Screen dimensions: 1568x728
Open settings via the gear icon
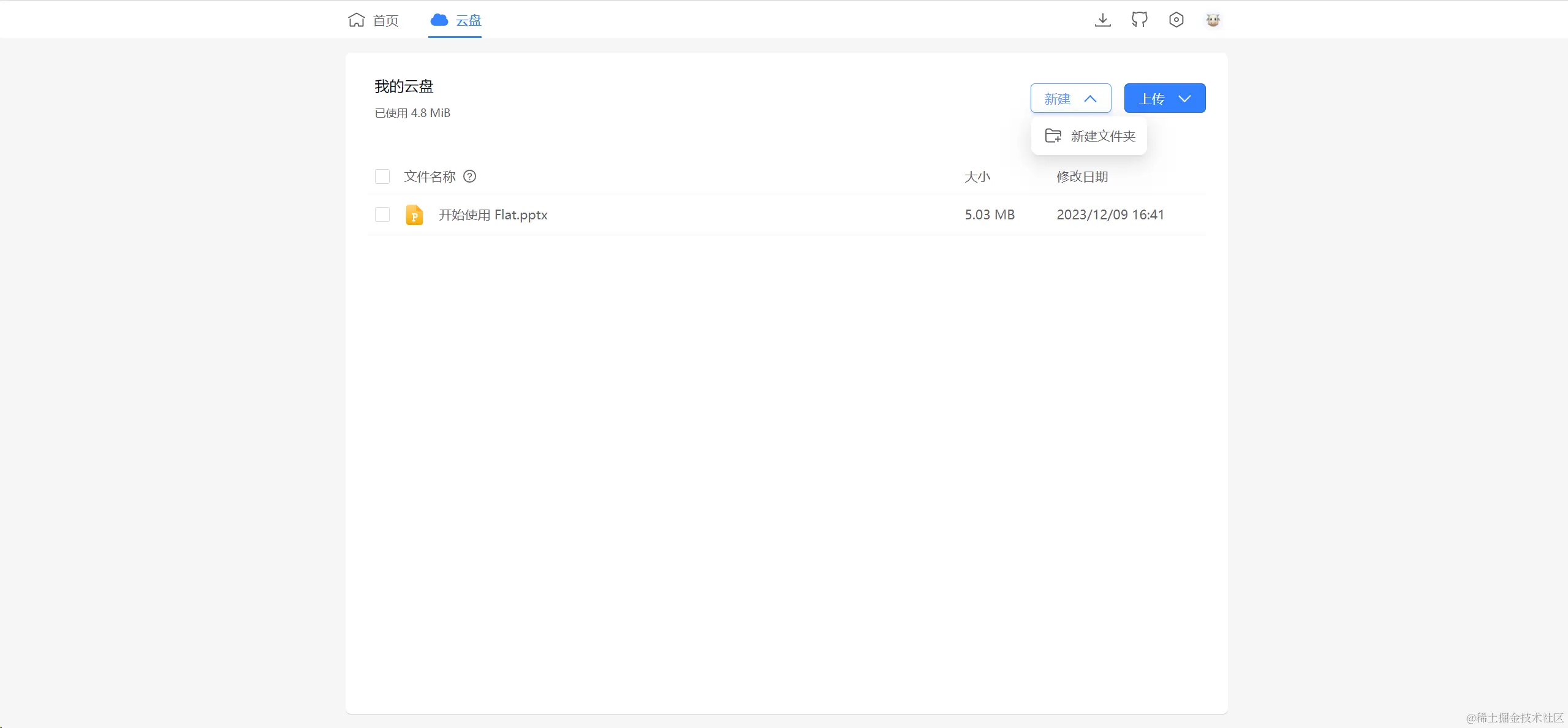click(1176, 20)
